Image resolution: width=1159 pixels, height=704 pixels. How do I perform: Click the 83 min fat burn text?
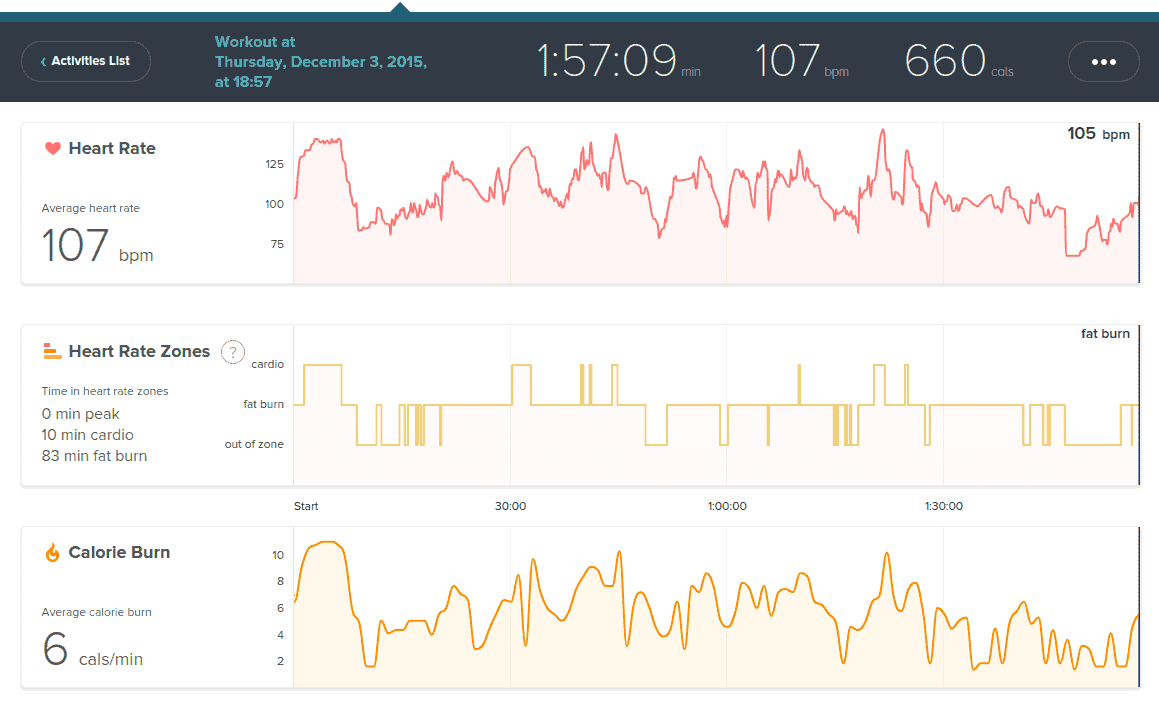click(x=94, y=456)
